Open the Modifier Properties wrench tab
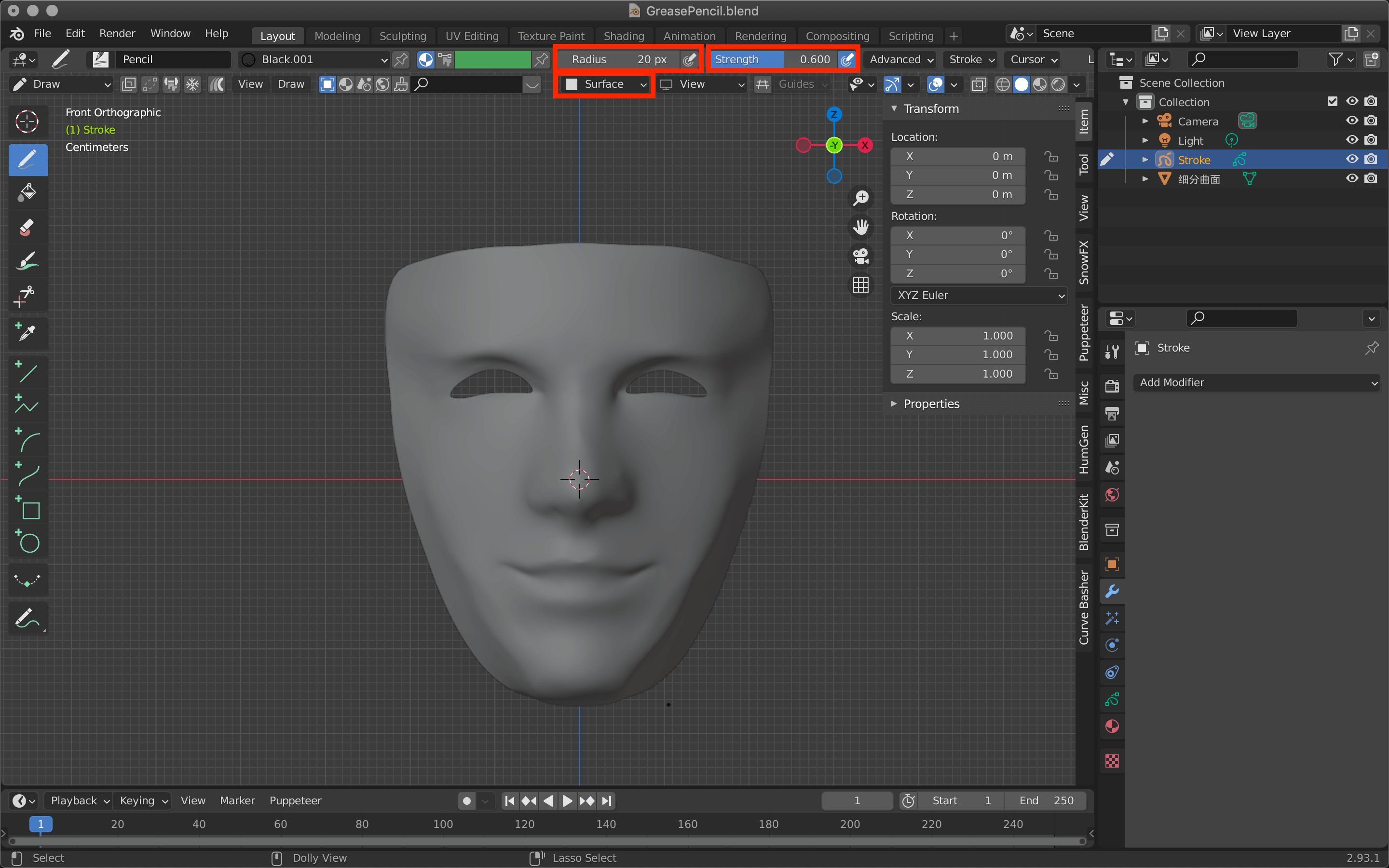Screen dimensions: 1389x868 click(1112, 590)
